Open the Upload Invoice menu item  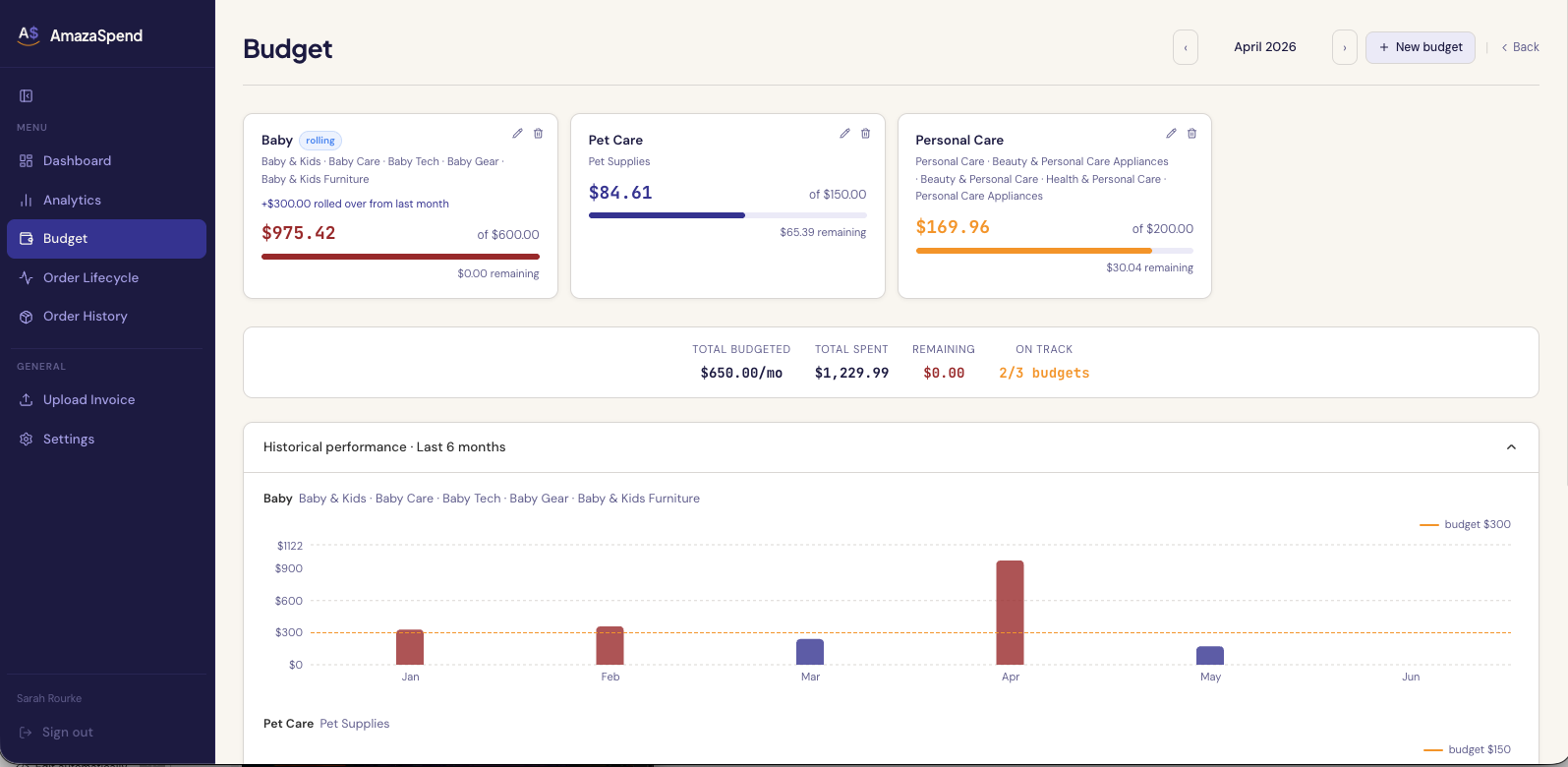tap(106, 400)
